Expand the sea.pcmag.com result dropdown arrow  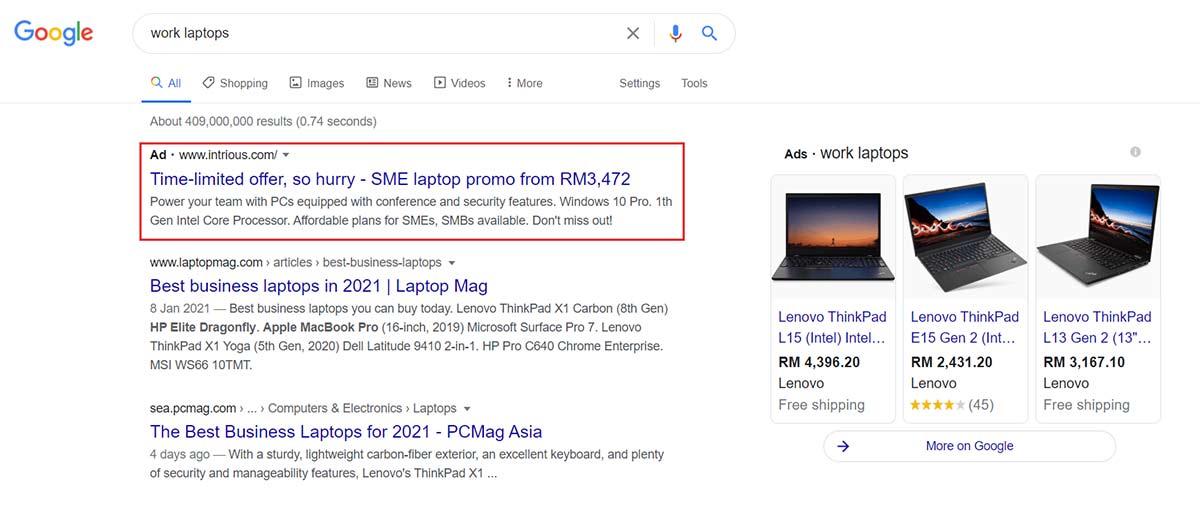(x=467, y=409)
